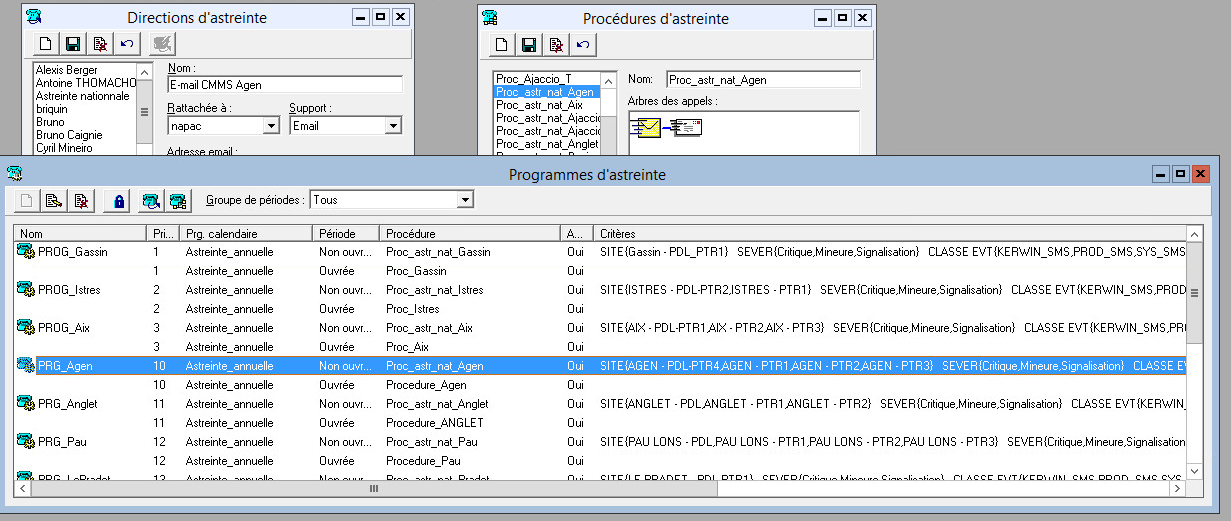Click the Nom field containing E-mail CMMS Agen
This screenshot has width=1231, height=521.
pyautogui.click(x=284, y=85)
